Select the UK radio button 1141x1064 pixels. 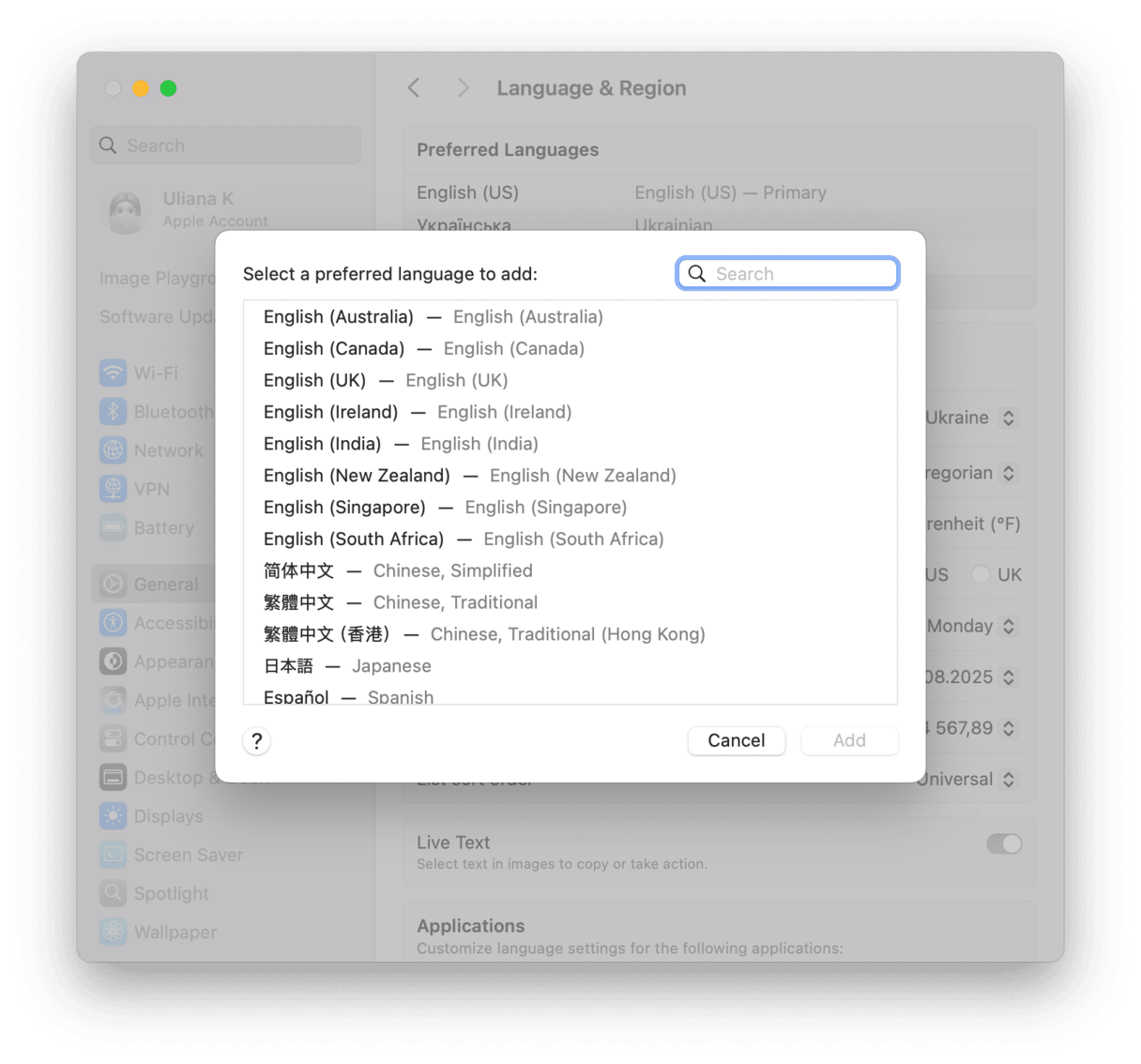pyautogui.click(x=981, y=574)
